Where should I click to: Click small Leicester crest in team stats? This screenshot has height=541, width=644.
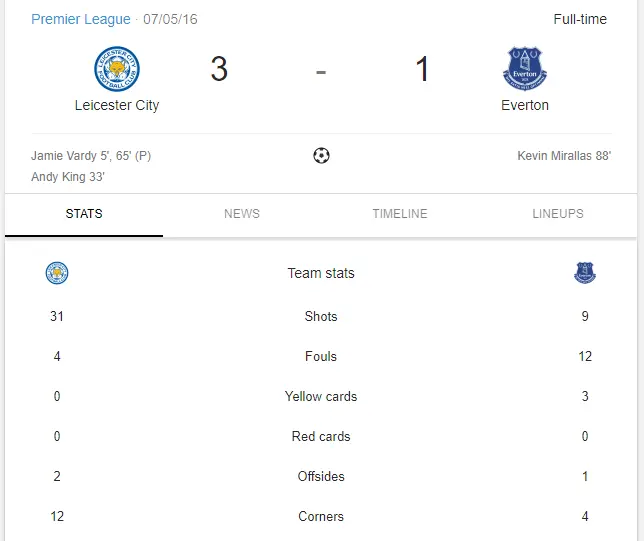(x=57, y=273)
